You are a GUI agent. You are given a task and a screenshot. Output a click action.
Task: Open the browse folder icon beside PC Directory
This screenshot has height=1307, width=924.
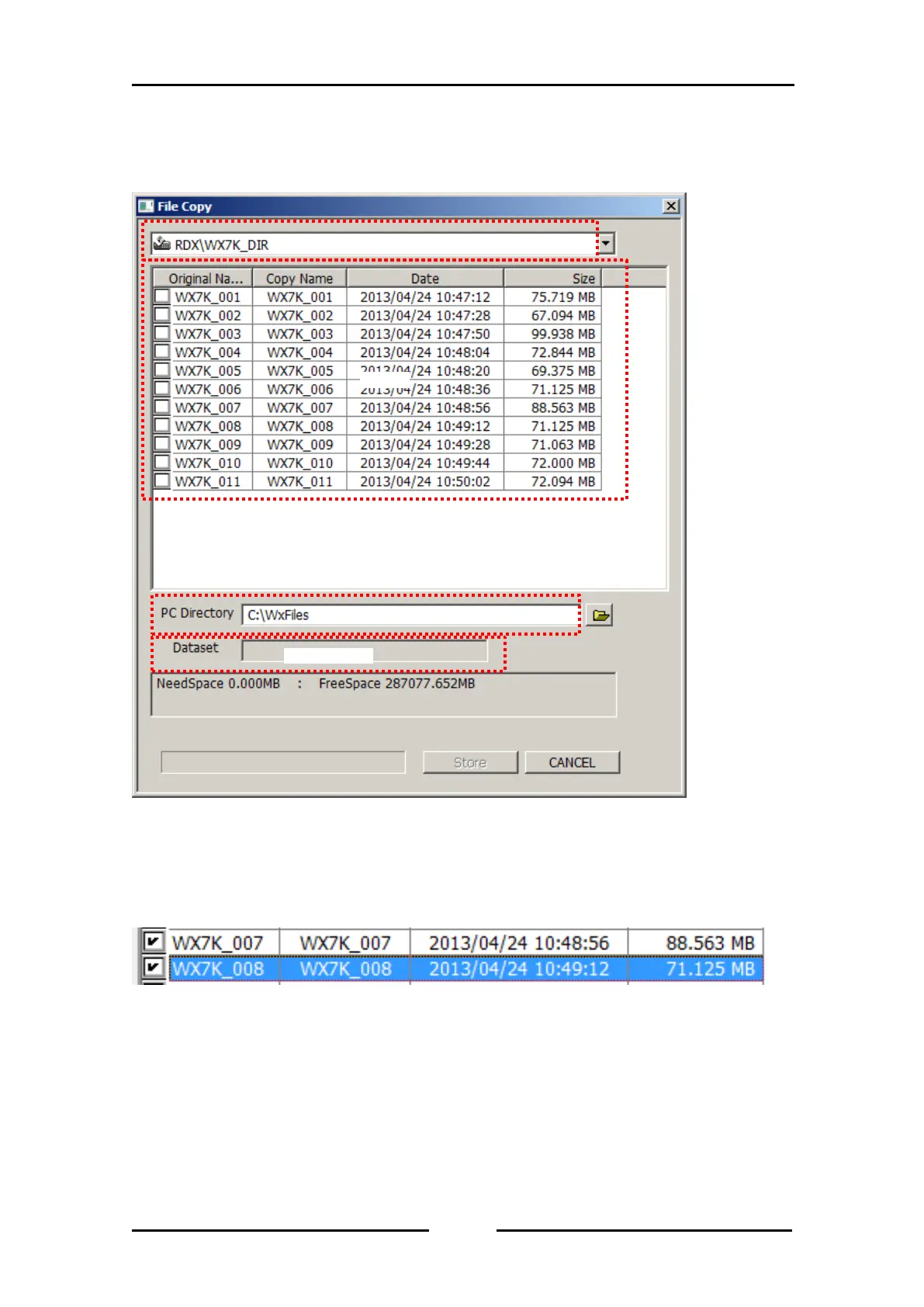tap(599, 615)
